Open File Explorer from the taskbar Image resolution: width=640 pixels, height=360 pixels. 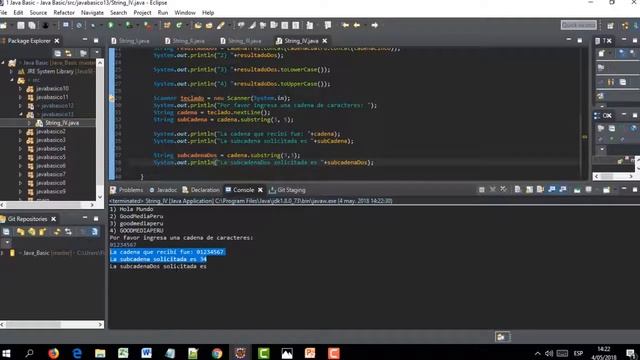click(100, 353)
